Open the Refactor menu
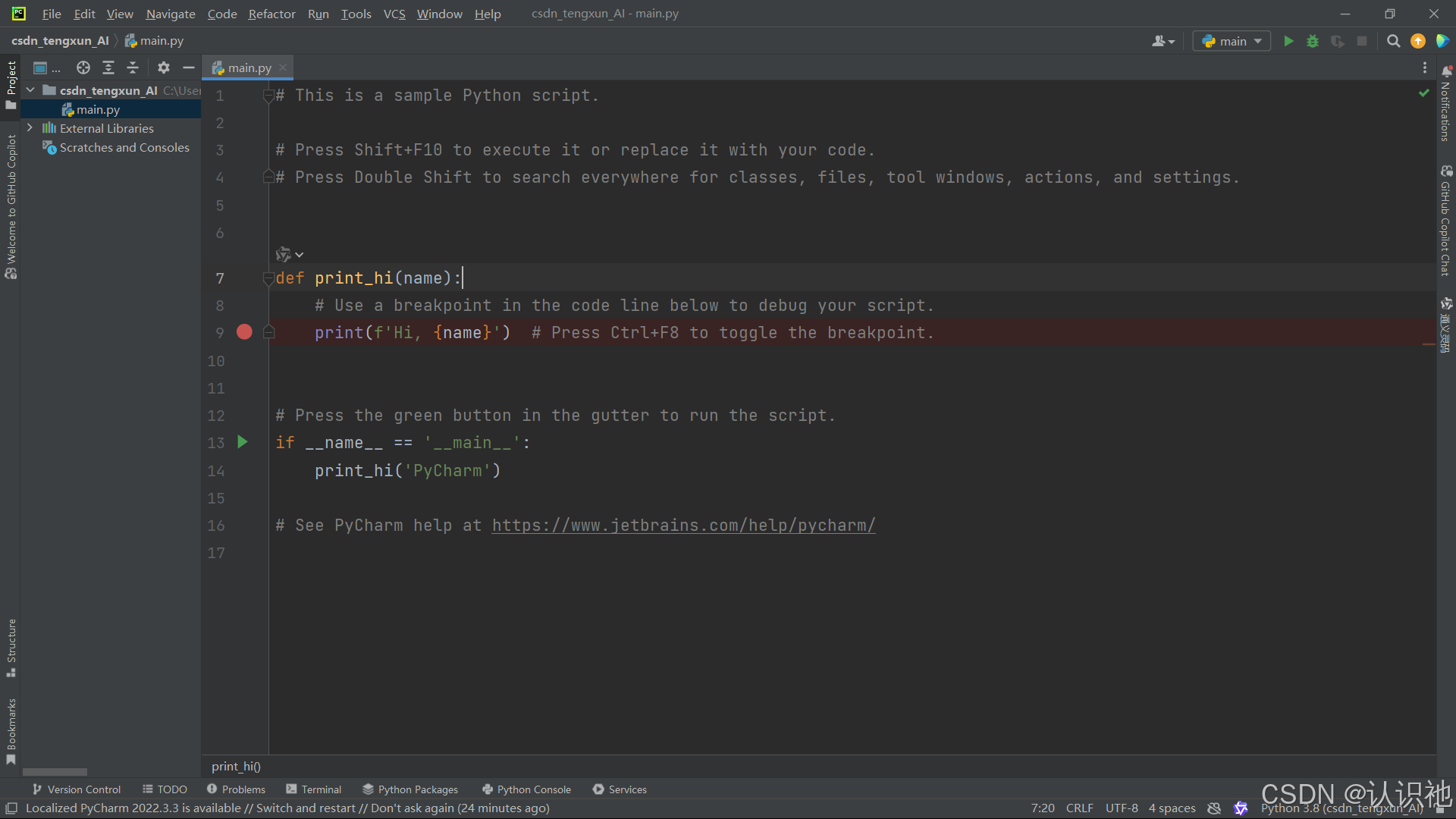The height and width of the screenshot is (819, 1456). pos(271,14)
